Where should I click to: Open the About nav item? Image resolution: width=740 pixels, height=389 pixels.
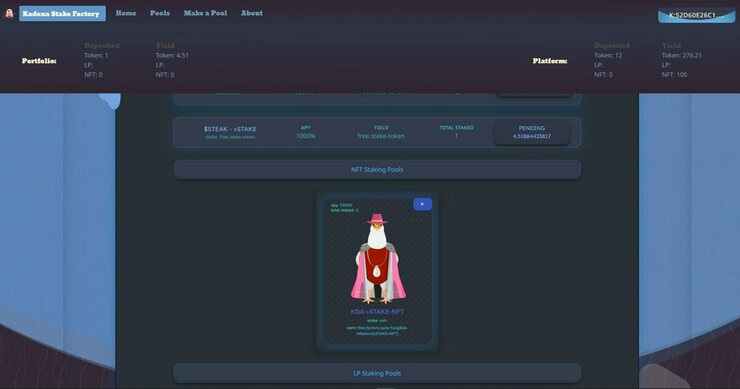[252, 13]
